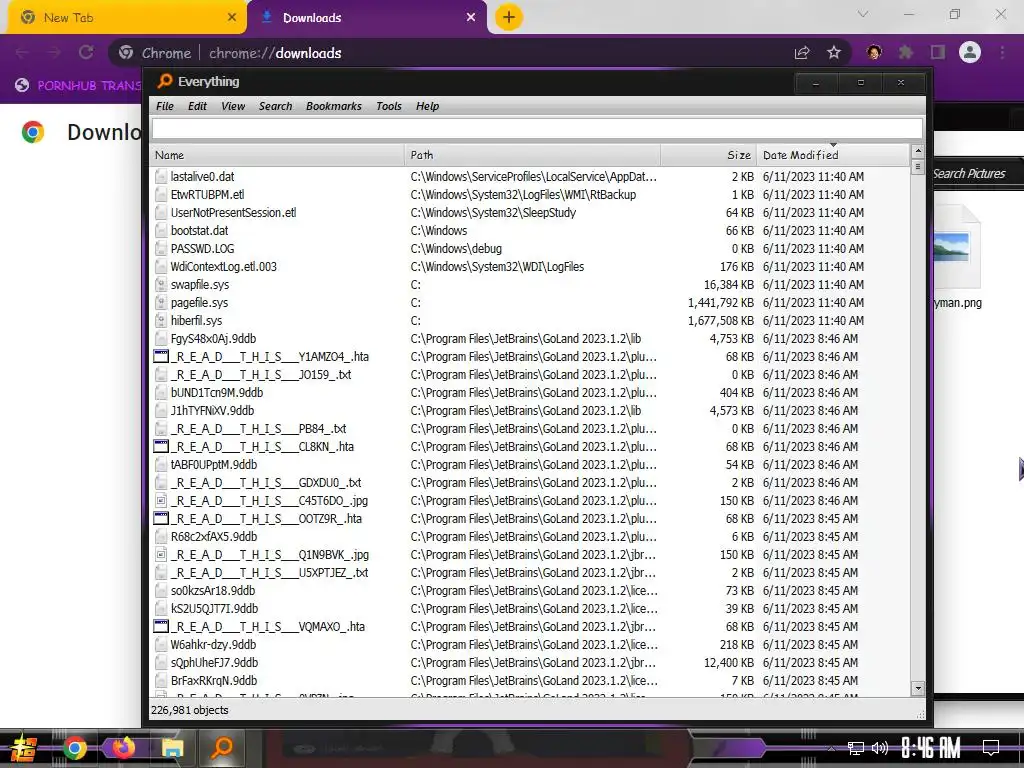Select _R_E_A_D___T_H_I_S___GDXDU0_.txt file name

pos(266,483)
